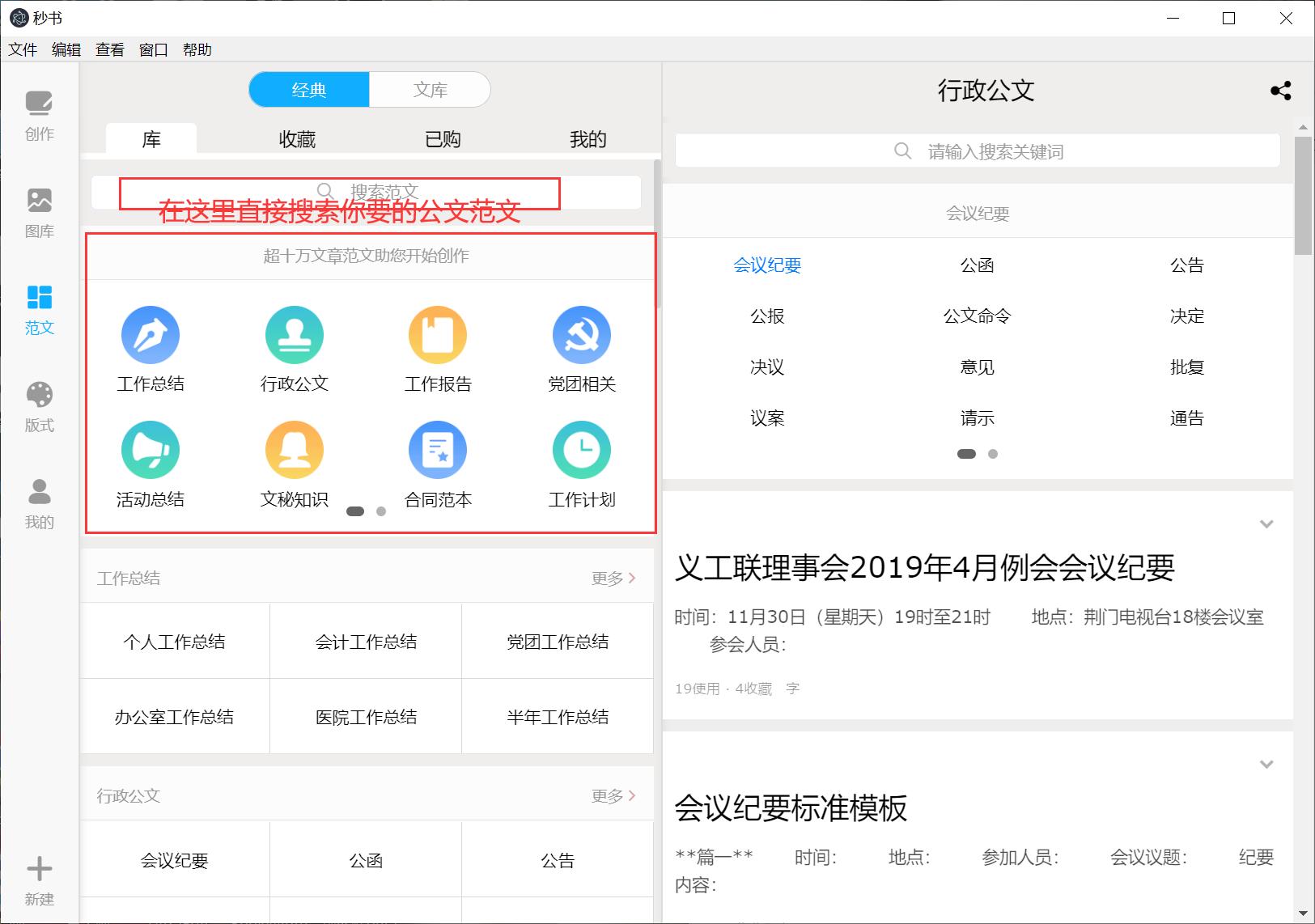Open the 活动总结 category icon
The width and height of the screenshot is (1315, 924).
150,449
